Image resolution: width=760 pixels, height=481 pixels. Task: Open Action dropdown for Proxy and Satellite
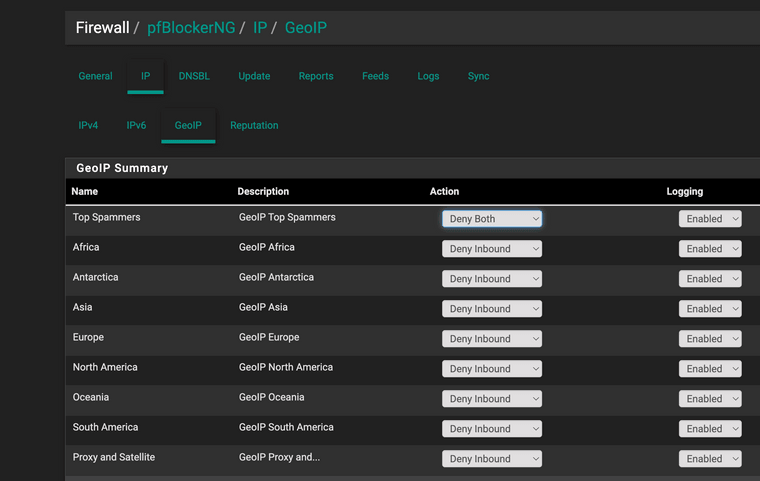click(491, 459)
